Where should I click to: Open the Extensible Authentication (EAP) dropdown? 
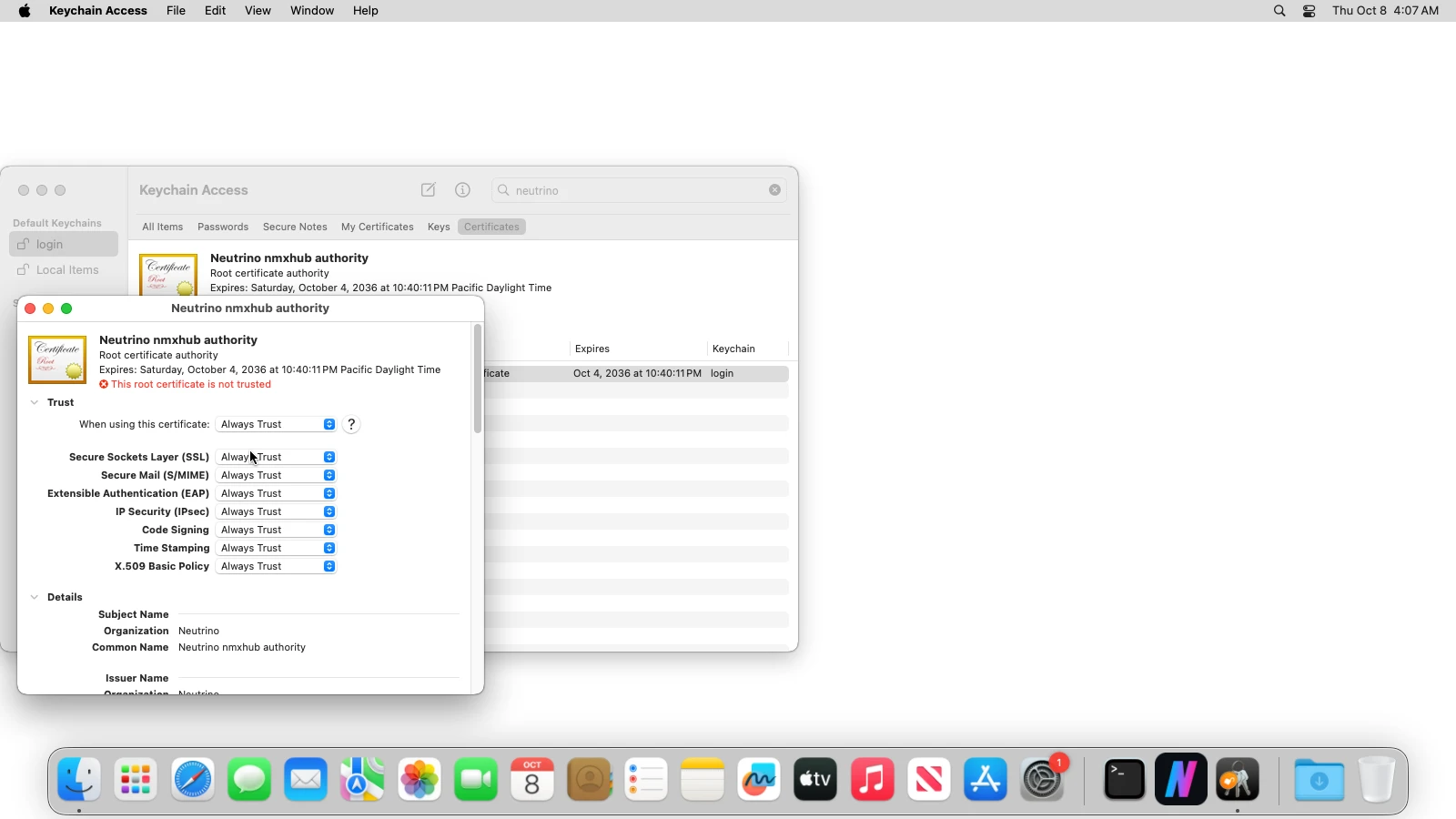point(277,493)
